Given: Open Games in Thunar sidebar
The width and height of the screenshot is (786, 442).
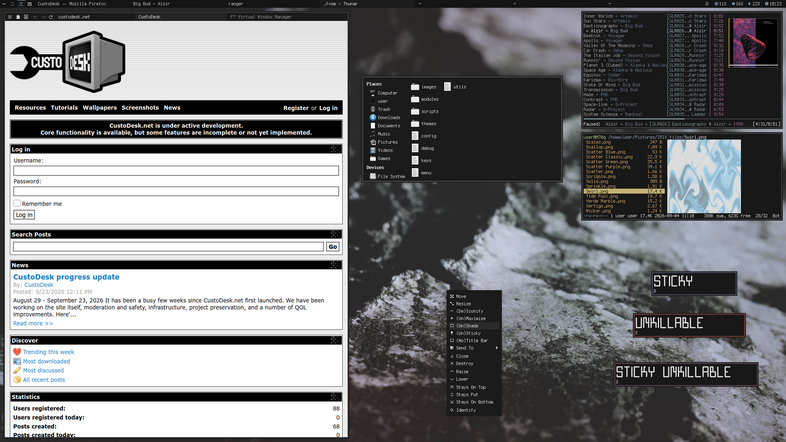Looking at the screenshot, I should coord(380,158).
